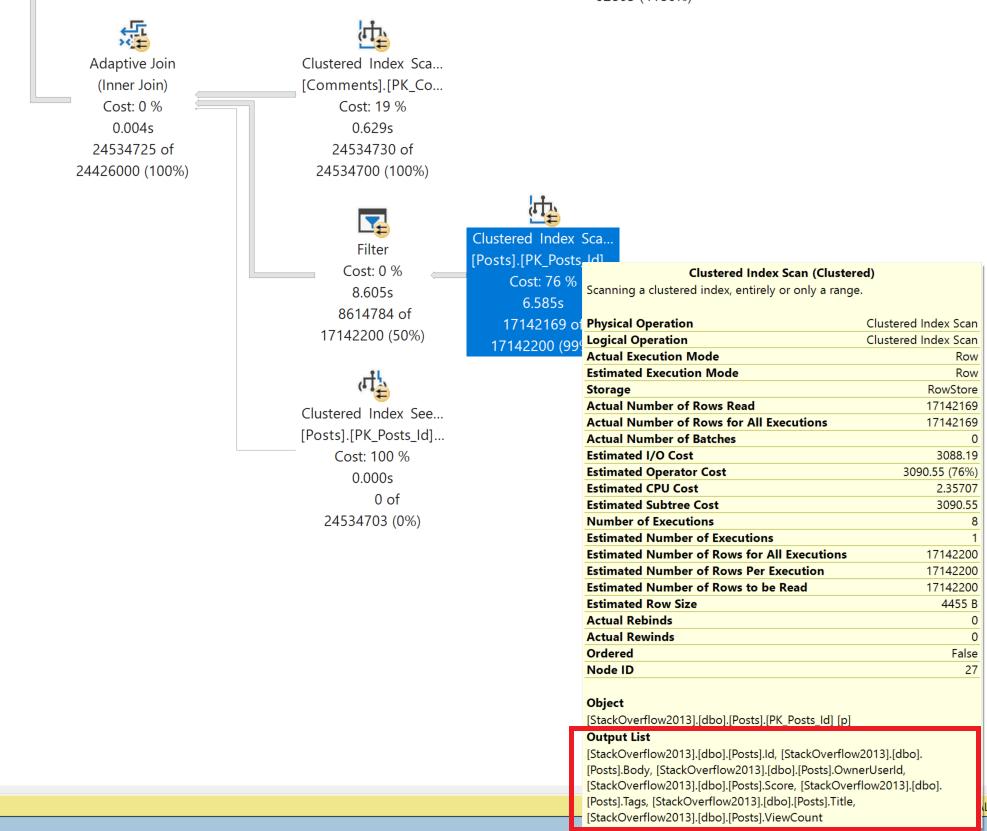Click the Adaptive Join operator icon
987x831 pixels.
point(132,34)
